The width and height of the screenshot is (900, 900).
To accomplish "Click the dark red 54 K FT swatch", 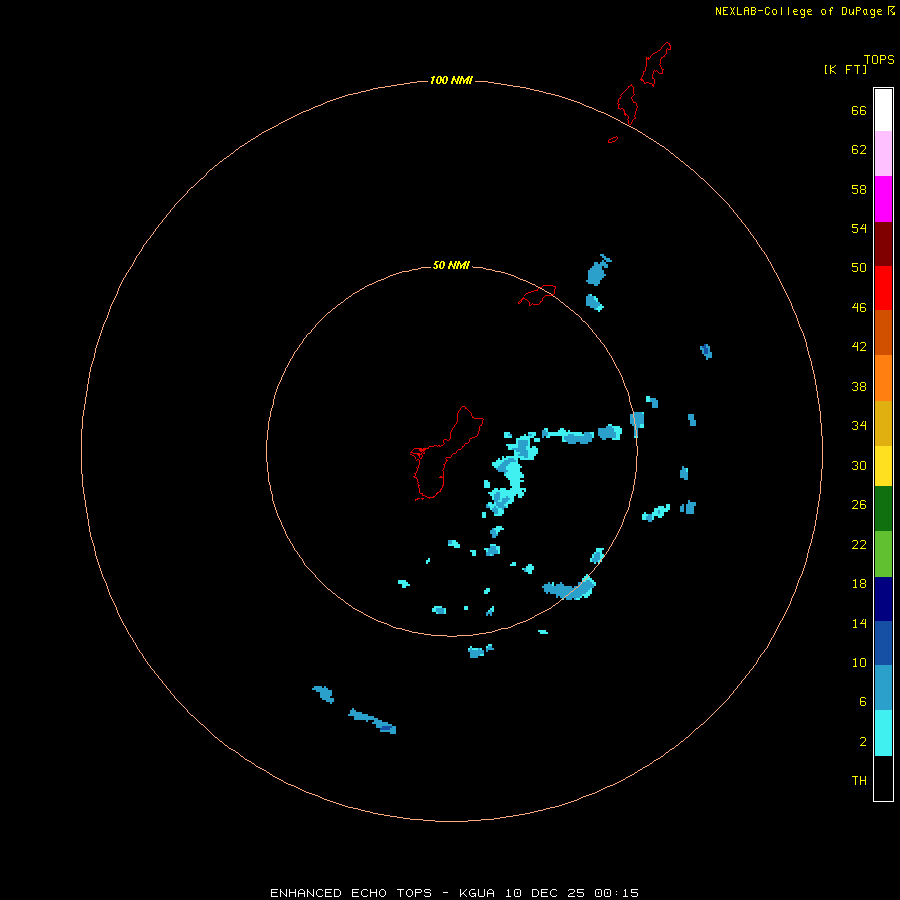I will [883, 244].
